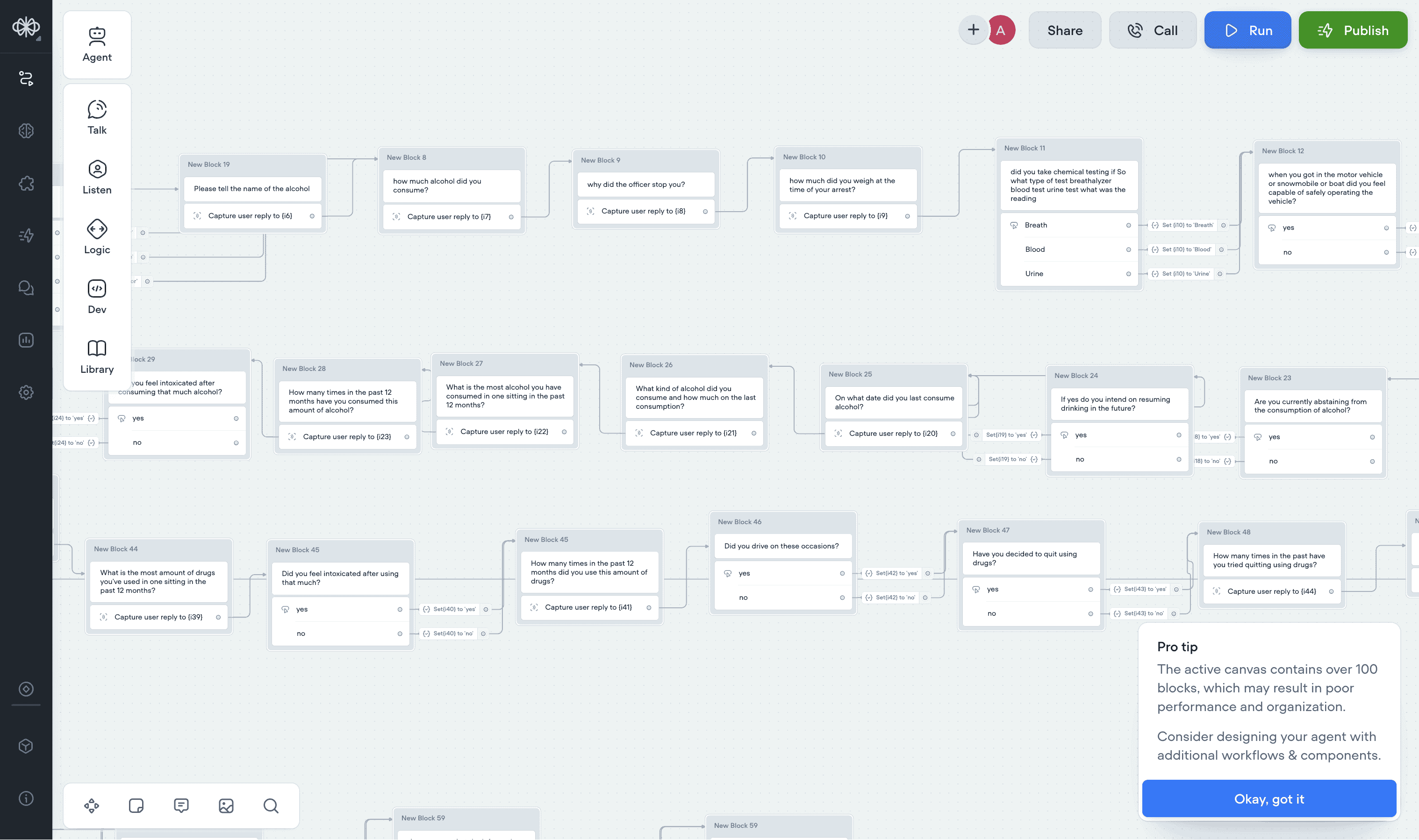1419x840 pixels.
Task: Click the sticky note tool in bottom toolbar
Action: click(136, 805)
